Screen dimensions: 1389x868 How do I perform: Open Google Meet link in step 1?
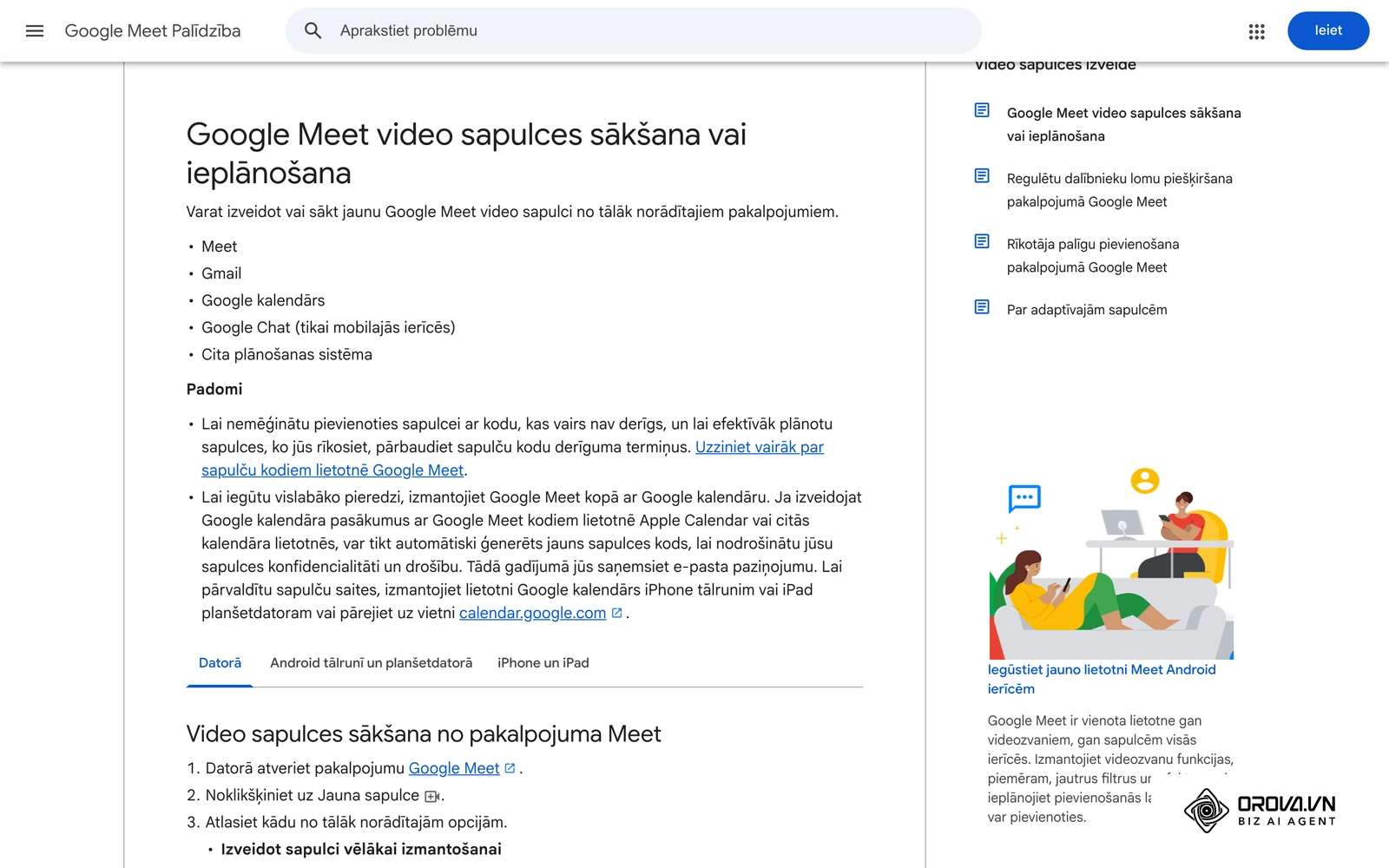(454, 768)
